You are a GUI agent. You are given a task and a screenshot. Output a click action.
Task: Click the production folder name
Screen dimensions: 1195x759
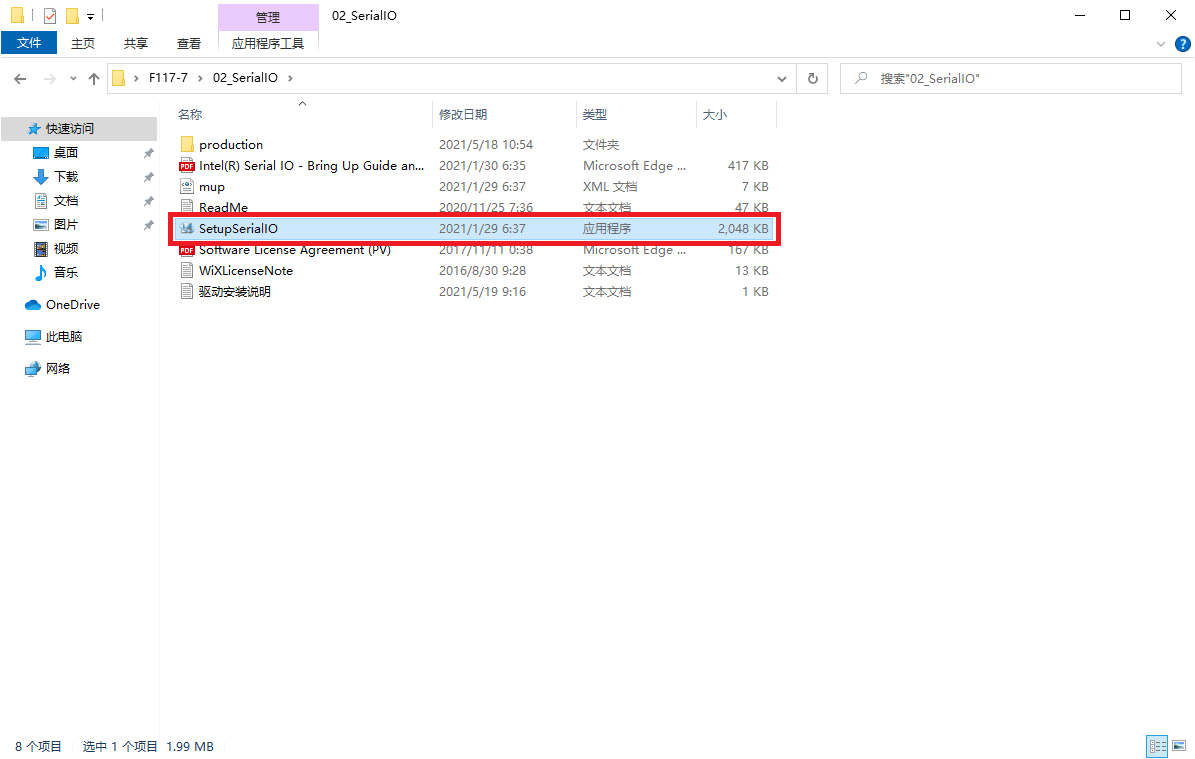[x=231, y=144]
